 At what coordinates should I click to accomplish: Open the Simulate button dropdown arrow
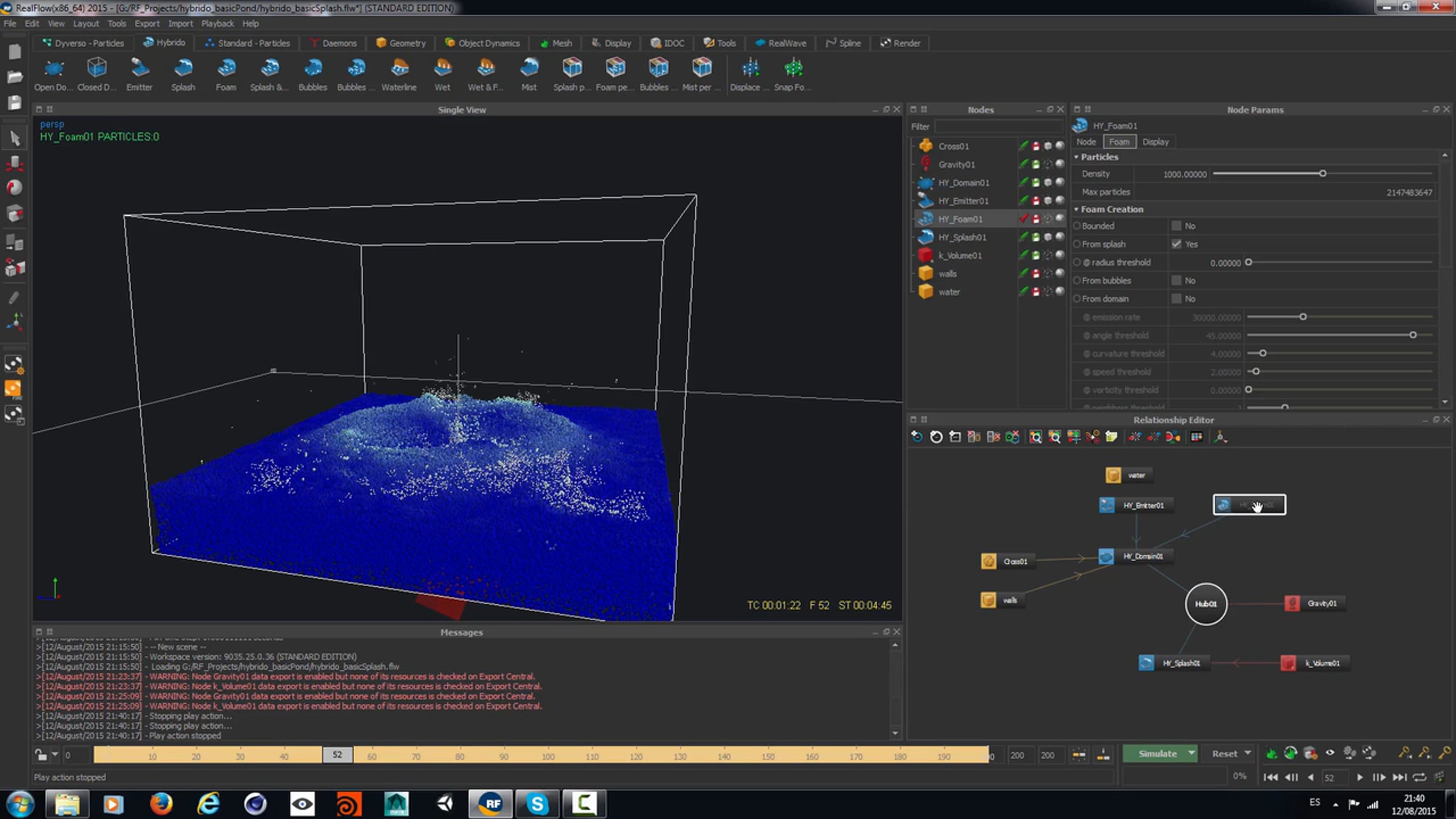coord(1191,753)
